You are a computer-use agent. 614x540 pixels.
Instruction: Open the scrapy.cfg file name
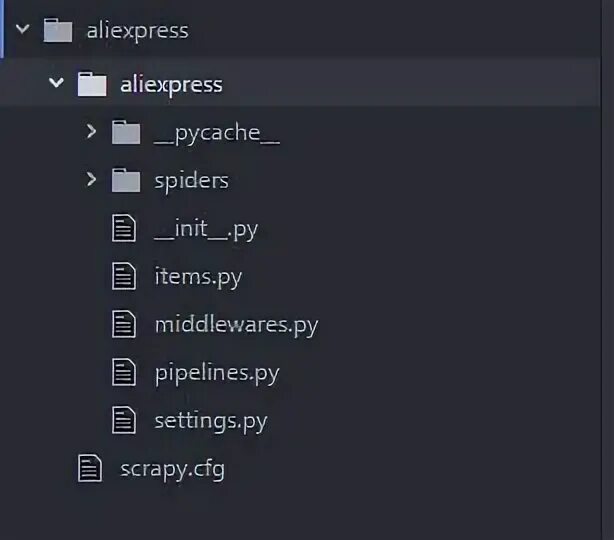point(172,470)
